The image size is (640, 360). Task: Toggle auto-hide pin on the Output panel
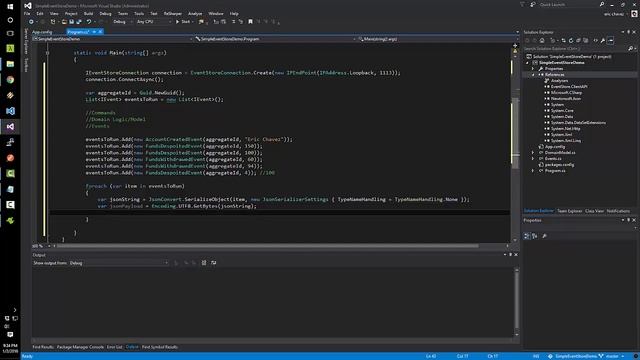[510, 255]
